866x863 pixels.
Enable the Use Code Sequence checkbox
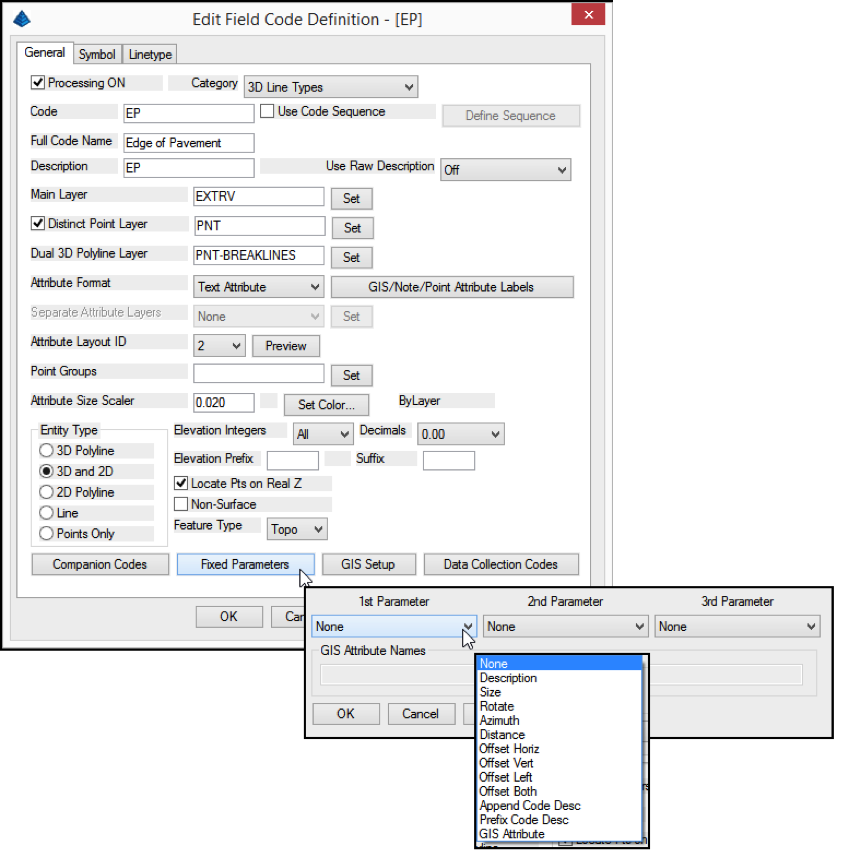tap(267, 111)
